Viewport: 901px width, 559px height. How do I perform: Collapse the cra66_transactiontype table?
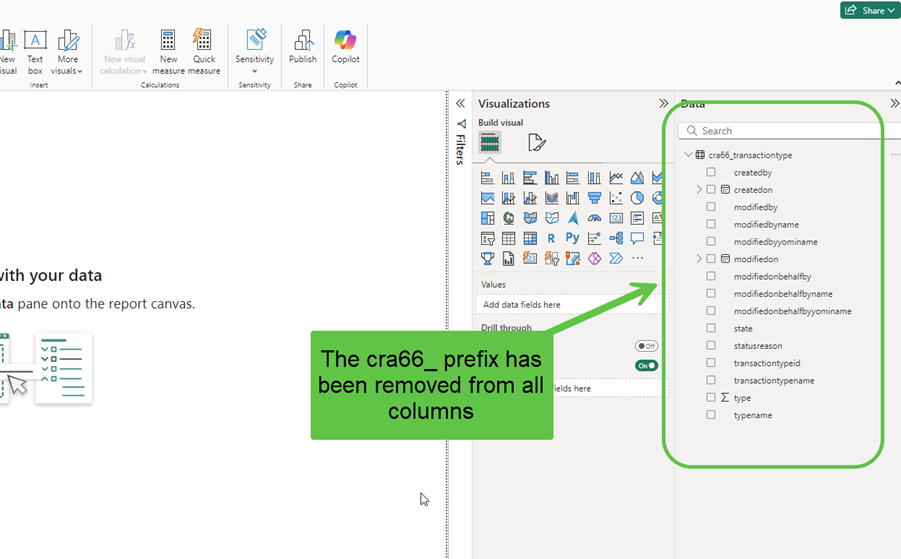688,155
